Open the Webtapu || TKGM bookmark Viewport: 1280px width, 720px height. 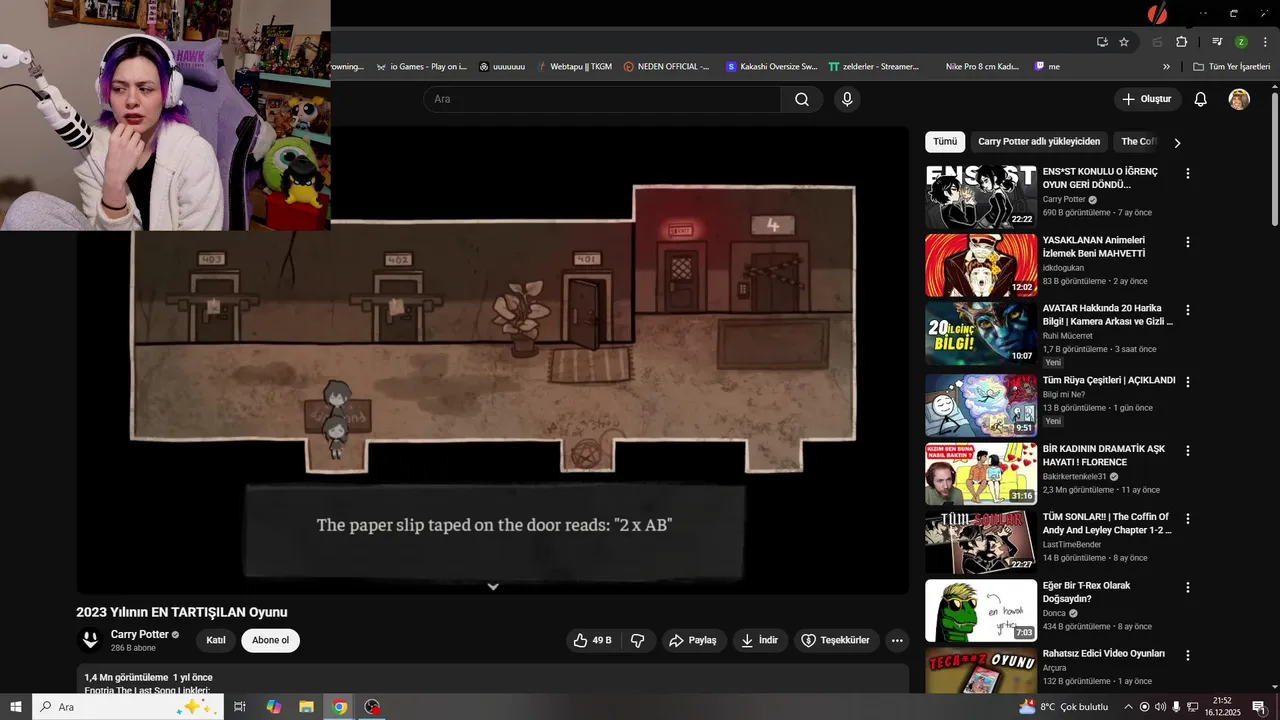[x=573, y=67]
